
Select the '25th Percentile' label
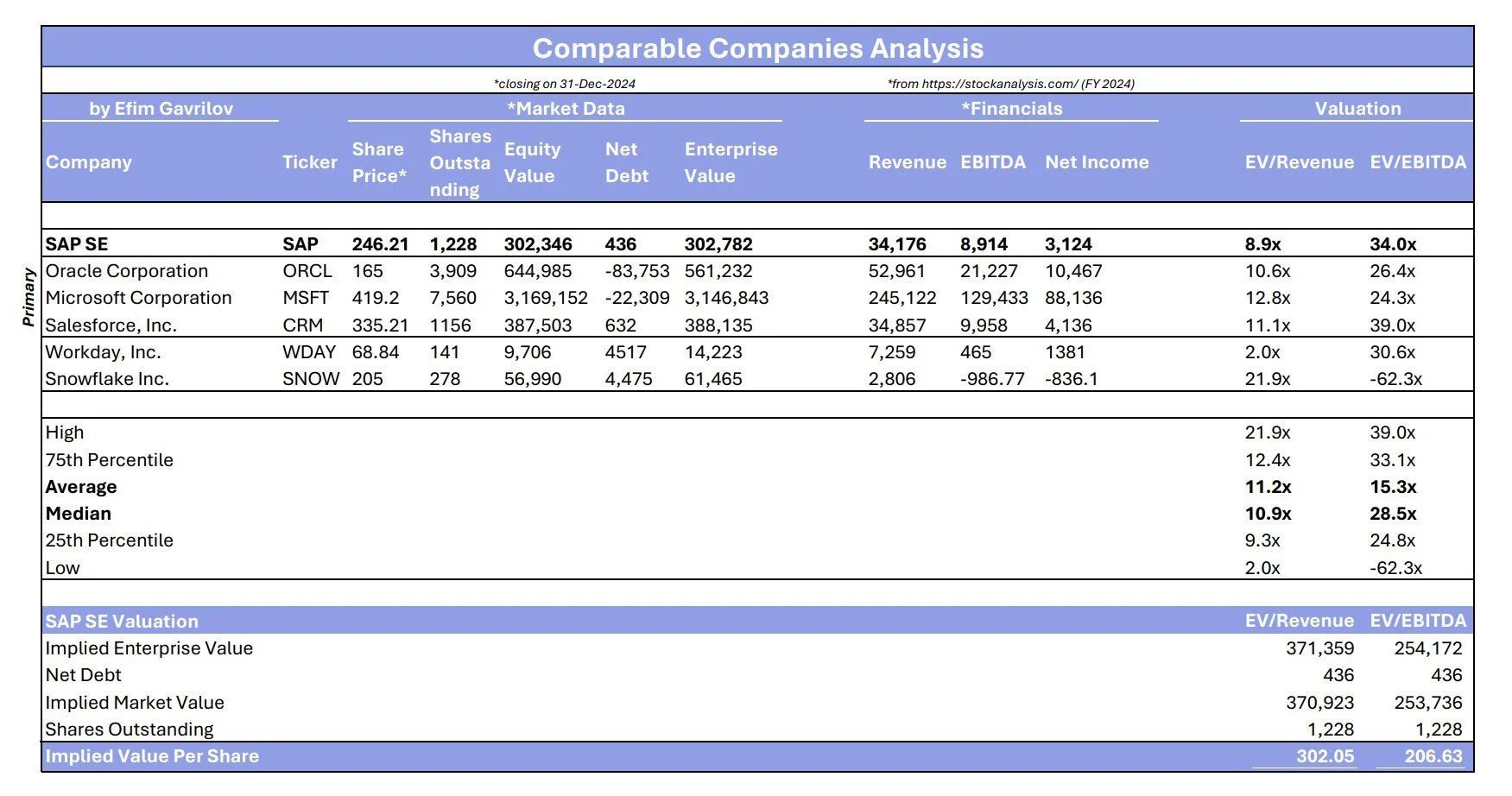109,540
